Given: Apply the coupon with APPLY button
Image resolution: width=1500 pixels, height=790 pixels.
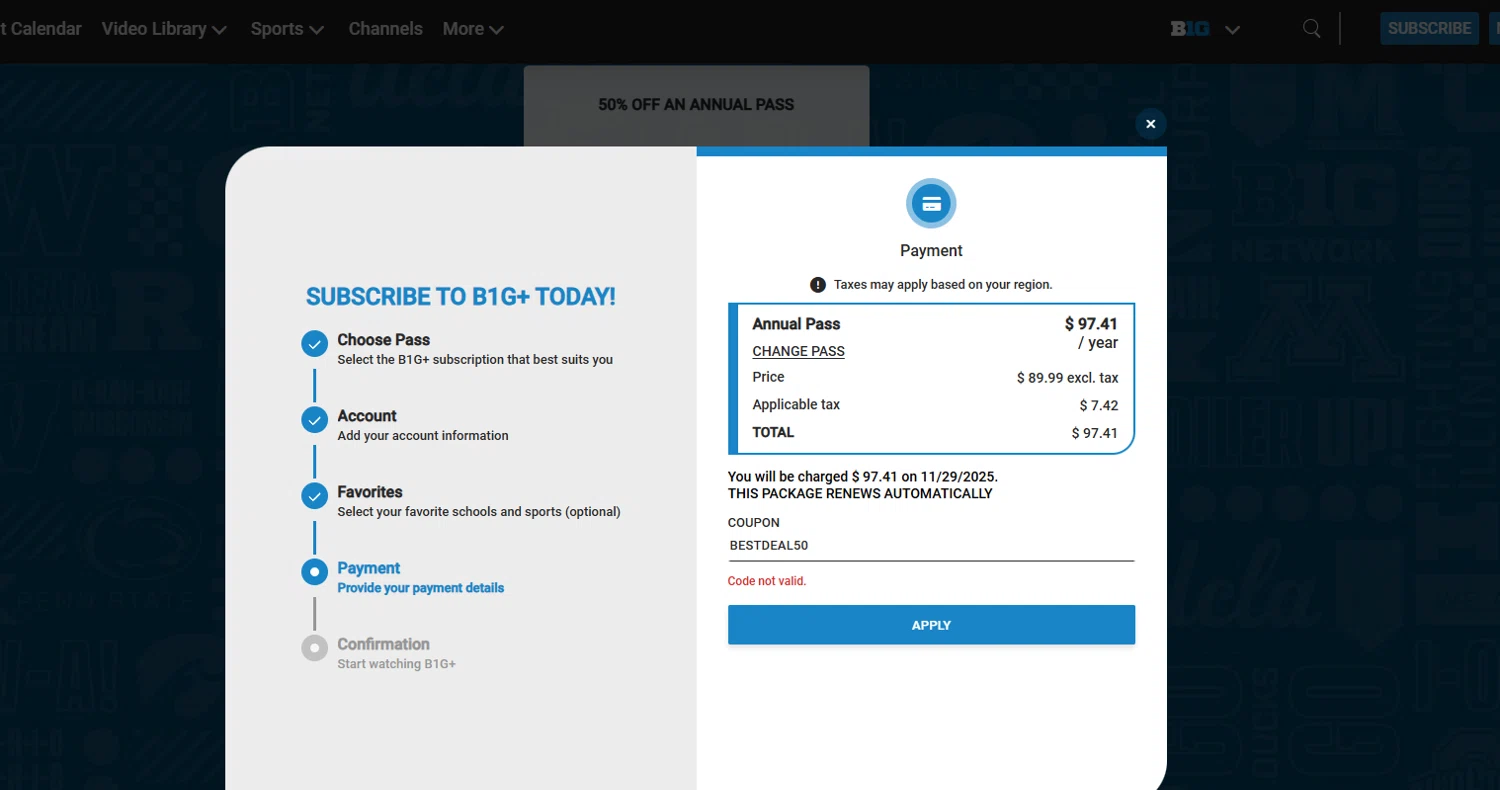Looking at the screenshot, I should (x=931, y=625).
